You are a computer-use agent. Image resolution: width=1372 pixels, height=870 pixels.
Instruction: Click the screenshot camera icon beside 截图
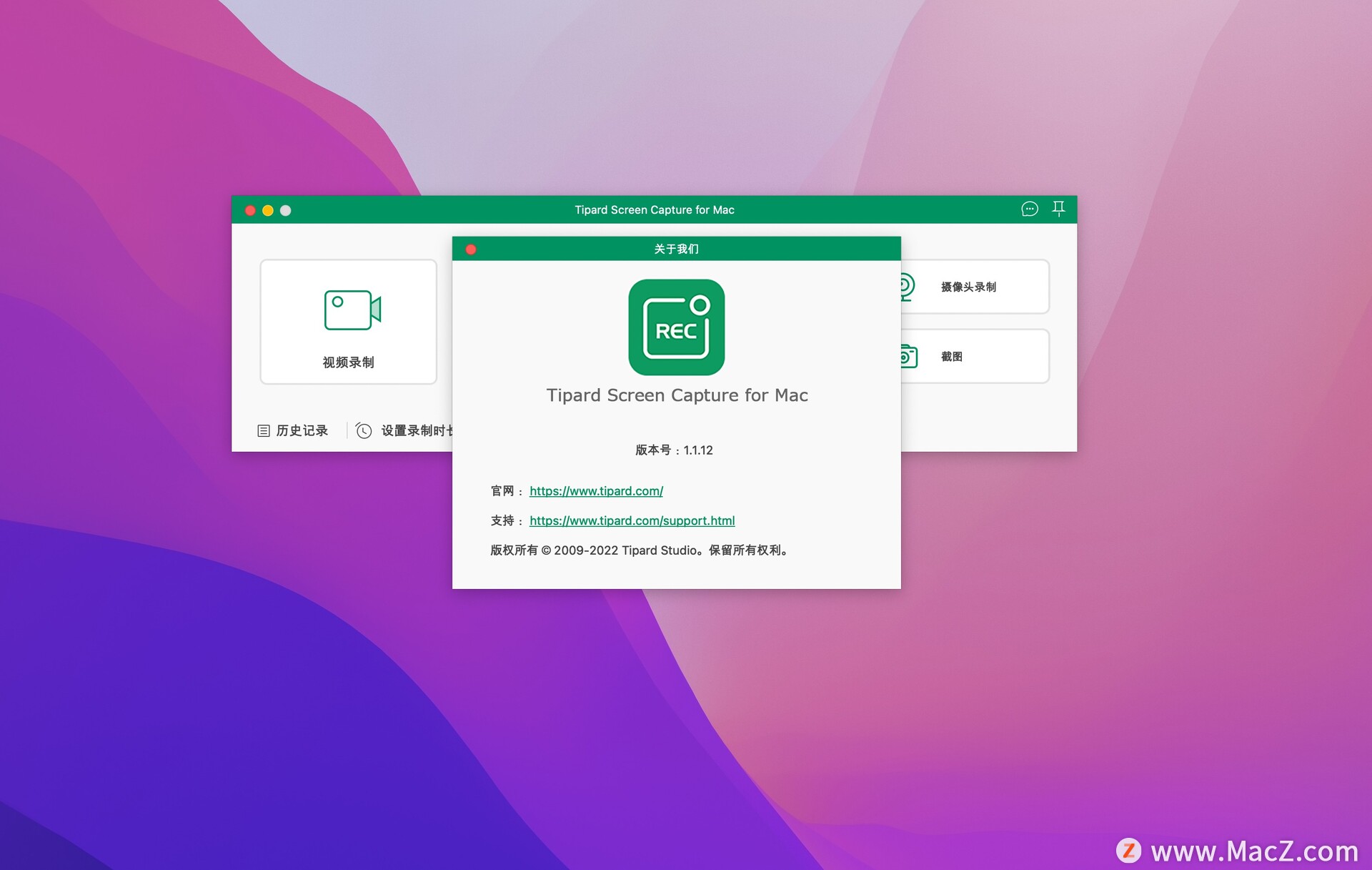pos(909,356)
